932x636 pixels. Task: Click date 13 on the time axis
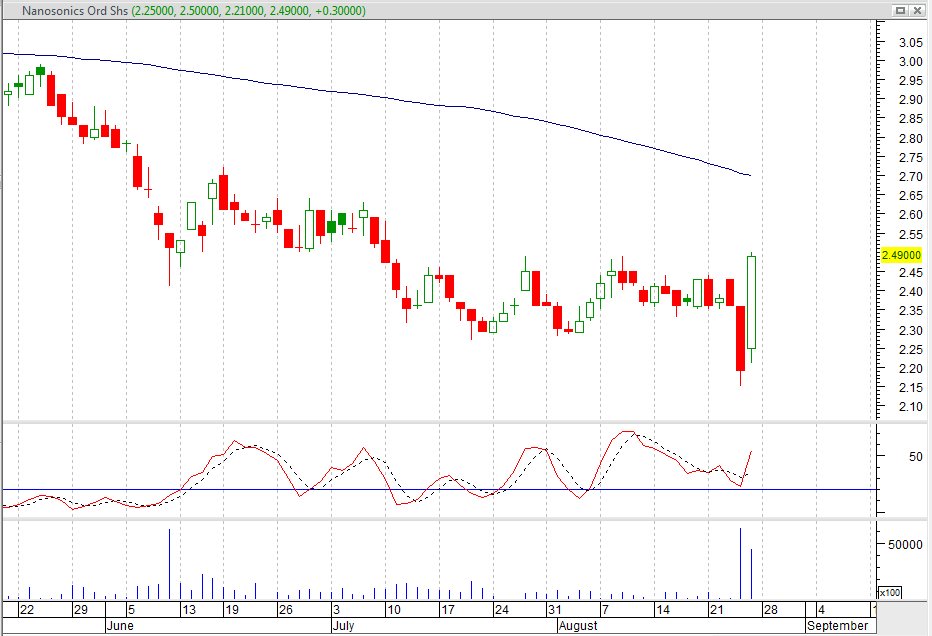tap(188, 610)
